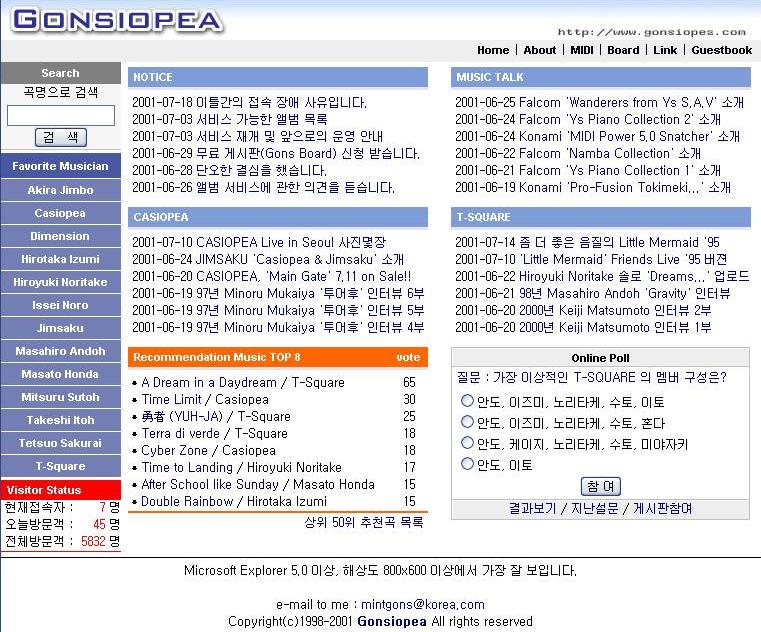Open 결과보기 poll results link
This screenshot has height=632, width=761.
(x=532, y=508)
